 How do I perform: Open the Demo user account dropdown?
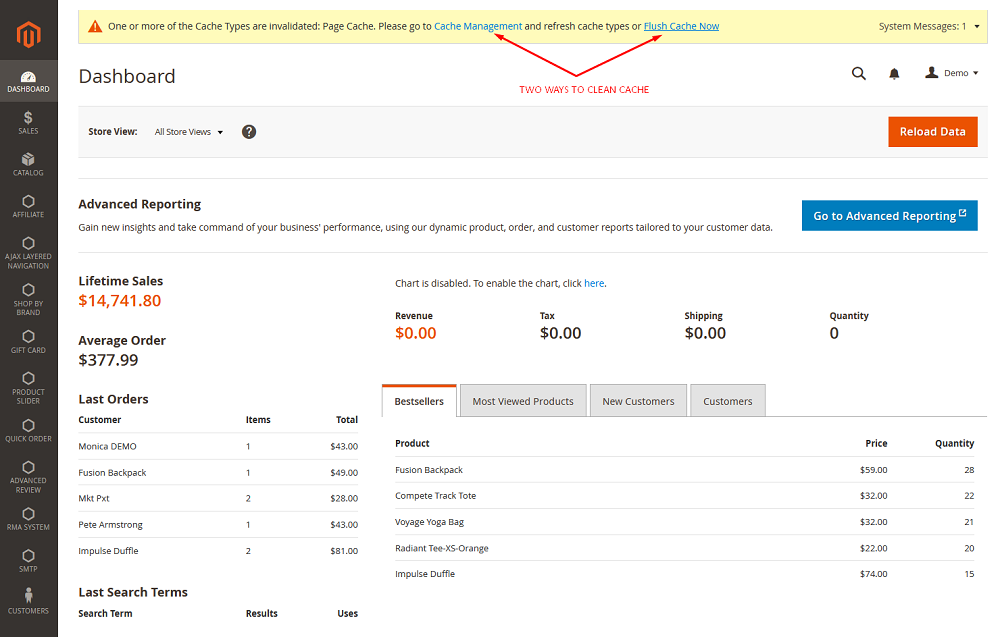pyautogui.click(x=952, y=73)
